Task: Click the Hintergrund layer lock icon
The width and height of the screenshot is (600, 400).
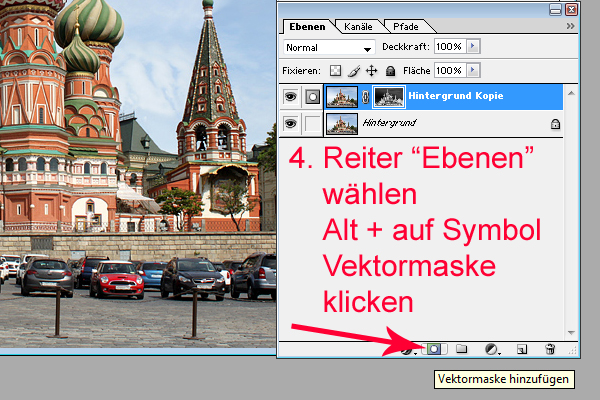Action: (x=555, y=124)
